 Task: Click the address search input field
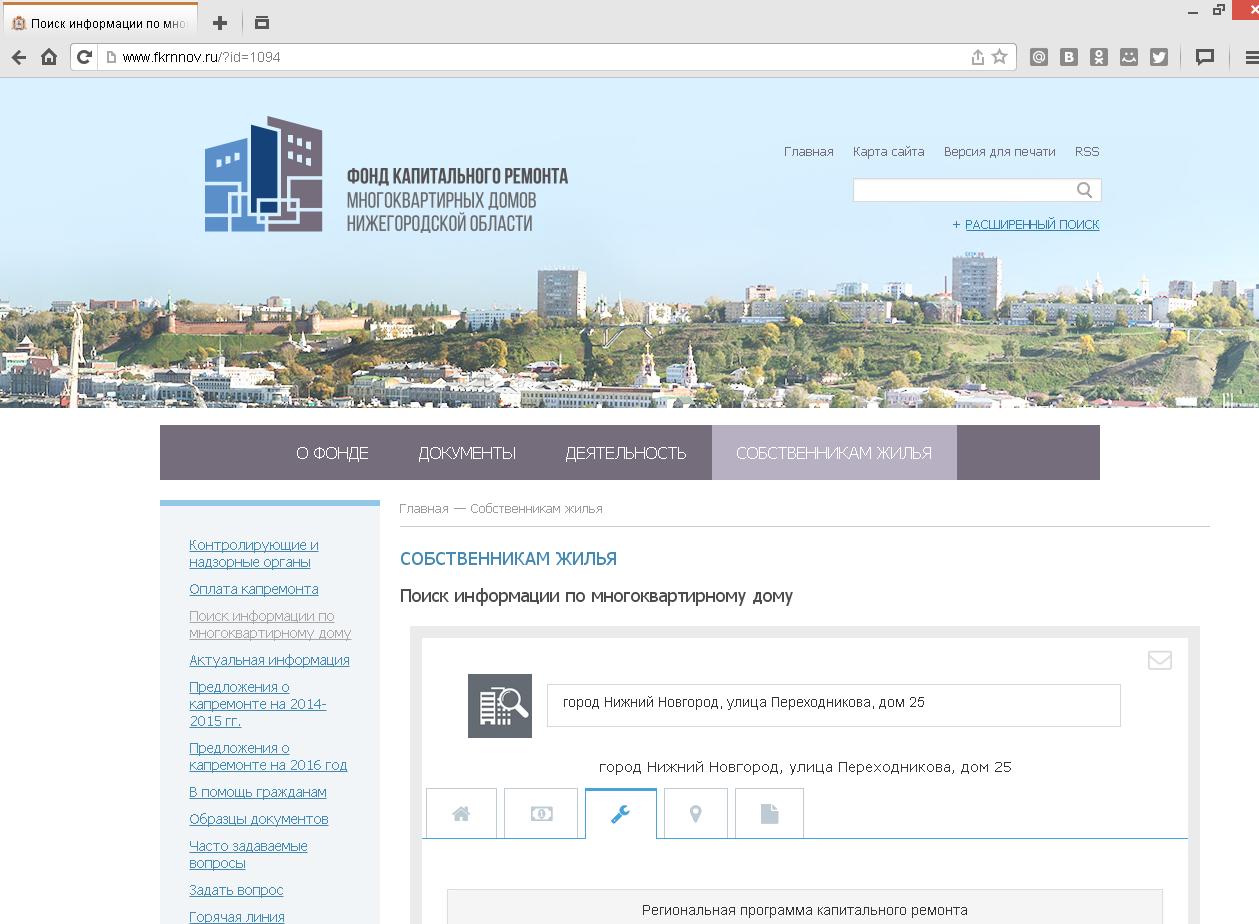(x=832, y=704)
